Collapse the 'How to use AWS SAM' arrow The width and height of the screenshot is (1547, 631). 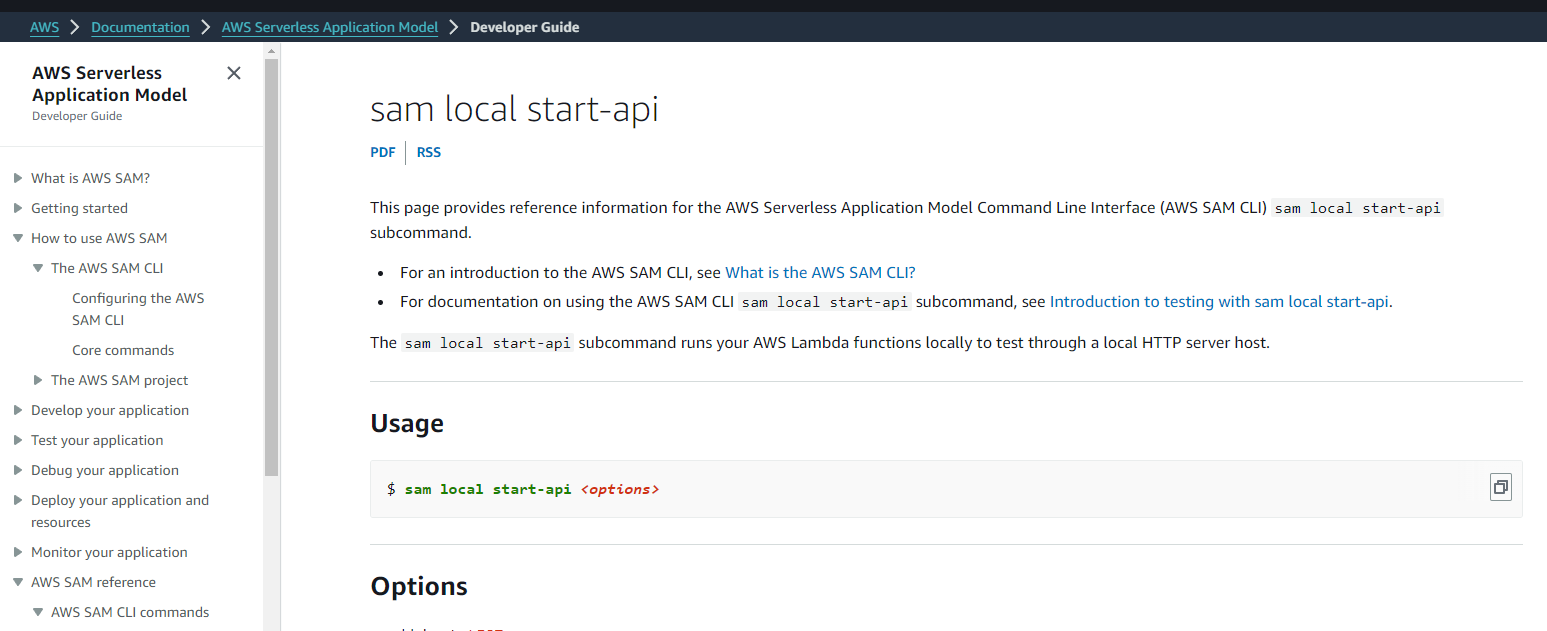click(x=18, y=238)
